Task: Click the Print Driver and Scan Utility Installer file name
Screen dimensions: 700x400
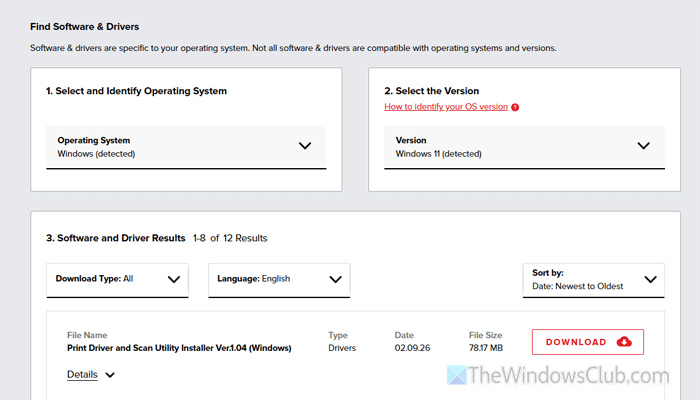Action: click(179, 348)
